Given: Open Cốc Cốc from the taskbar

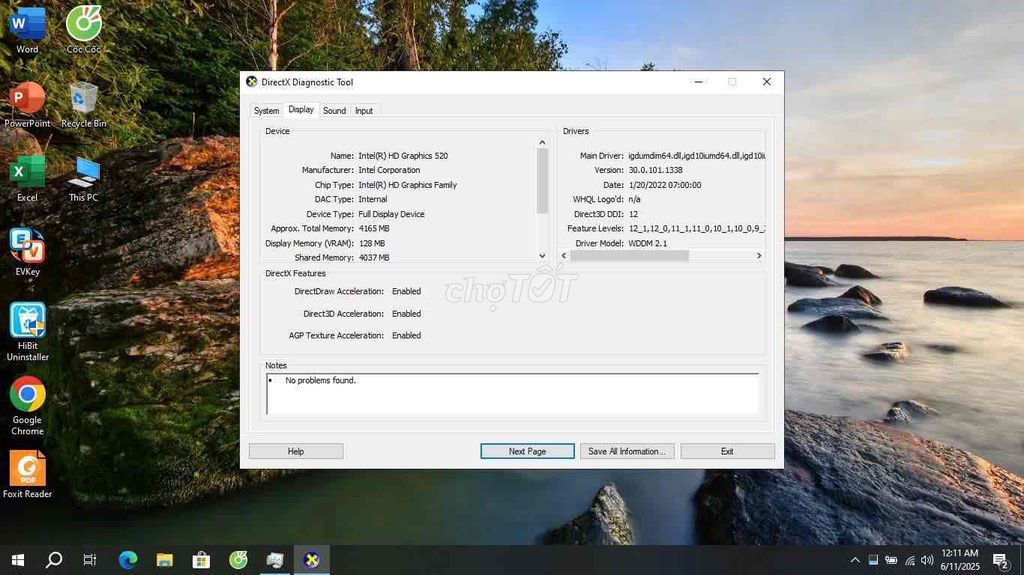Looking at the screenshot, I should pyautogui.click(x=238, y=560).
